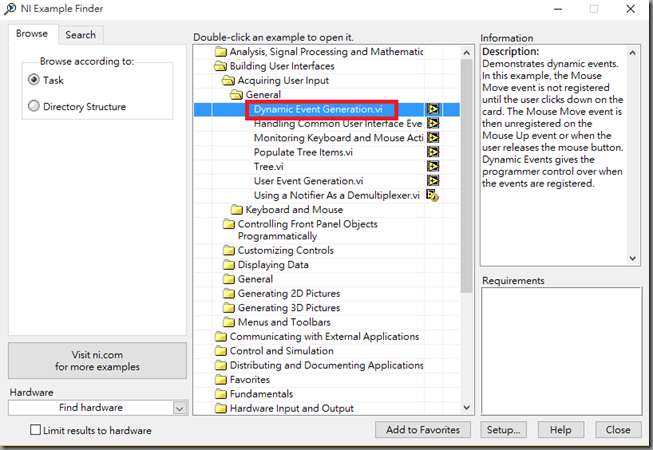
Task: Click the Menus and Toolbars folder icon
Action: pyautogui.click(x=228, y=322)
